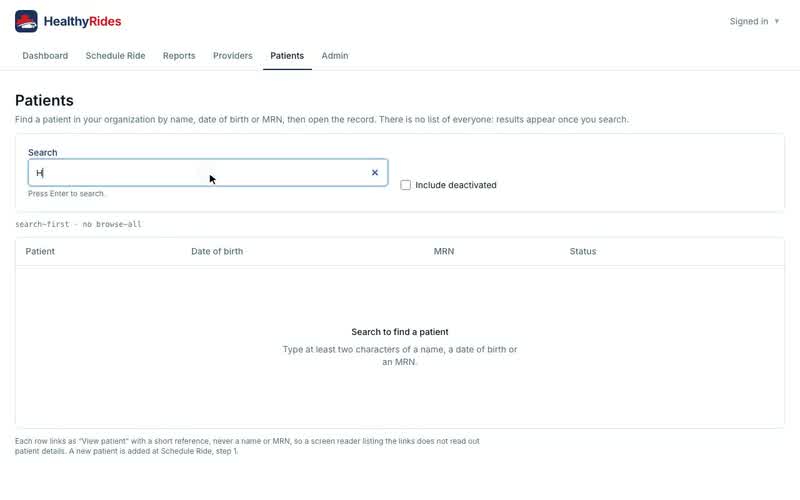Click the HealthyRides brand name
Screen dimensions: 800x500
(x=83, y=21)
